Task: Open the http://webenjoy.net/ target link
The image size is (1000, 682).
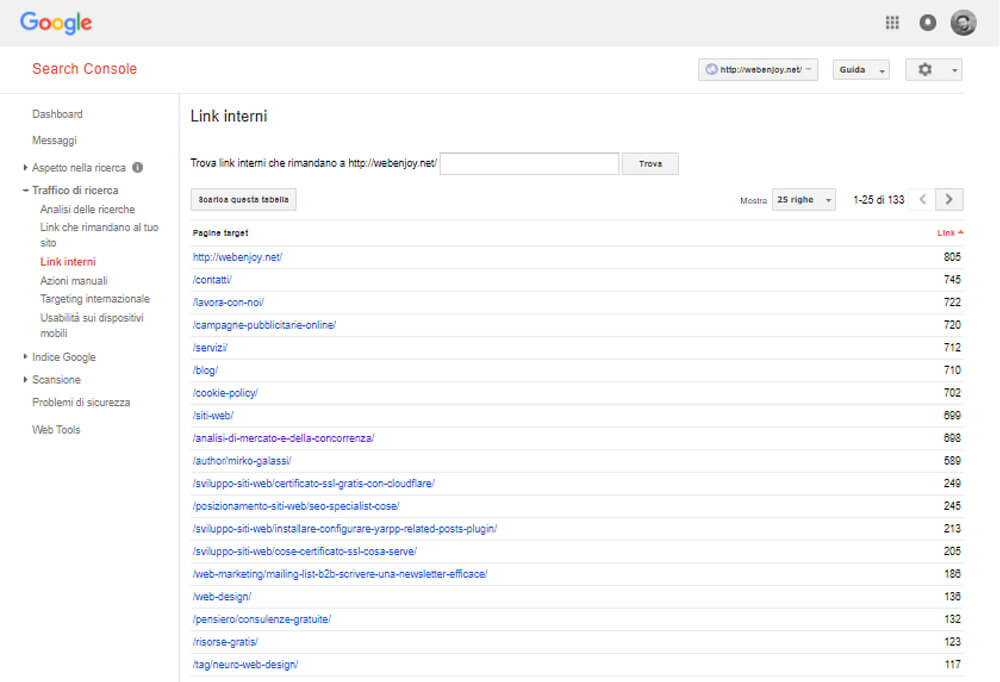Action: 237,257
